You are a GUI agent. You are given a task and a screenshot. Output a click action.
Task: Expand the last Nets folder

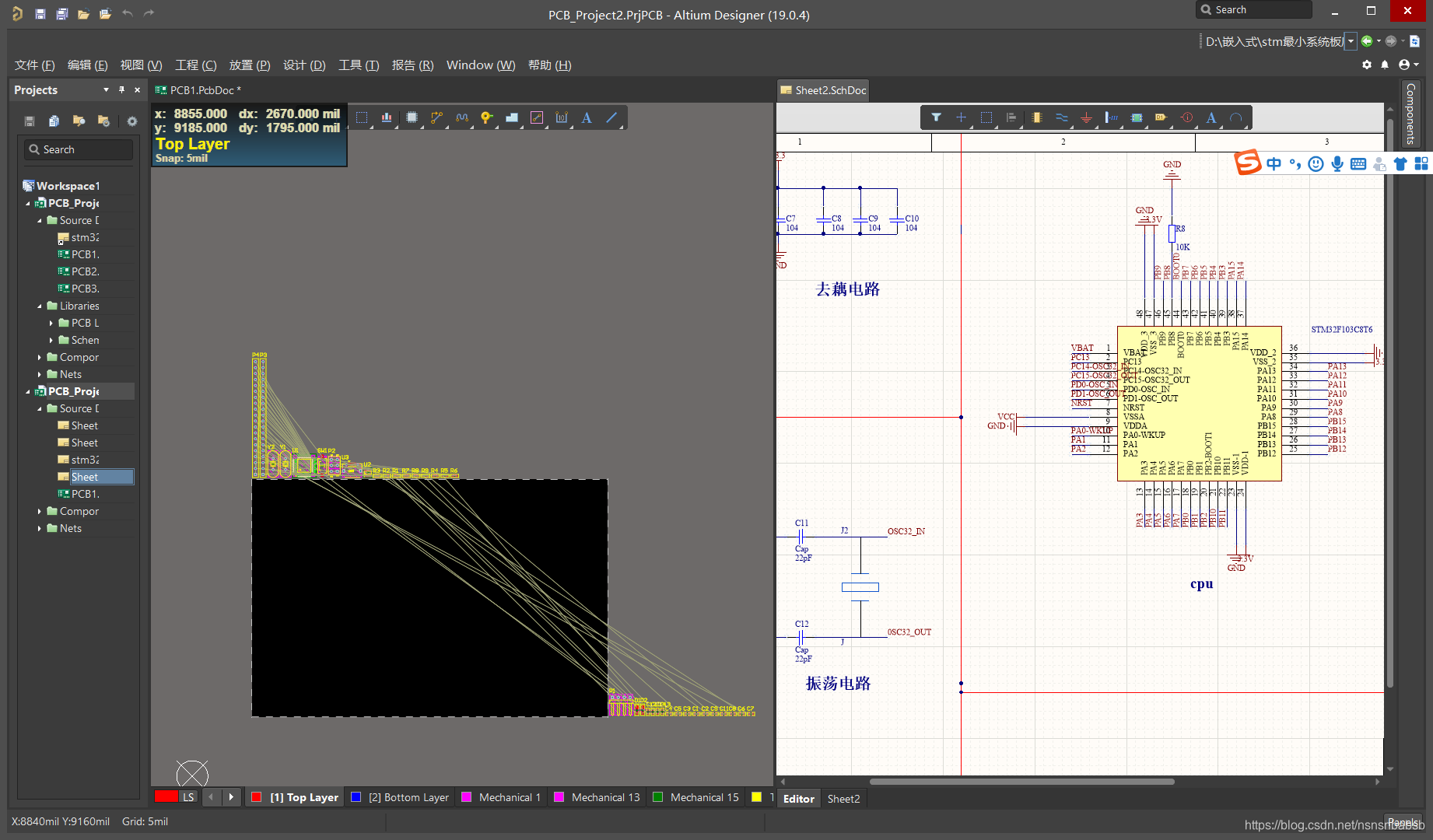pos(40,528)
